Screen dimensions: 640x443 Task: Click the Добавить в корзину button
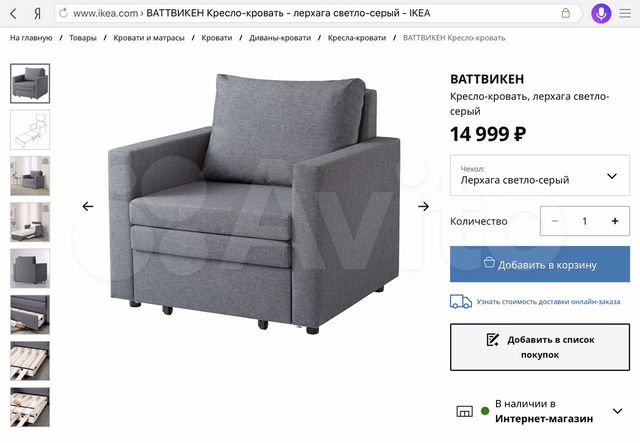point(540,264)
